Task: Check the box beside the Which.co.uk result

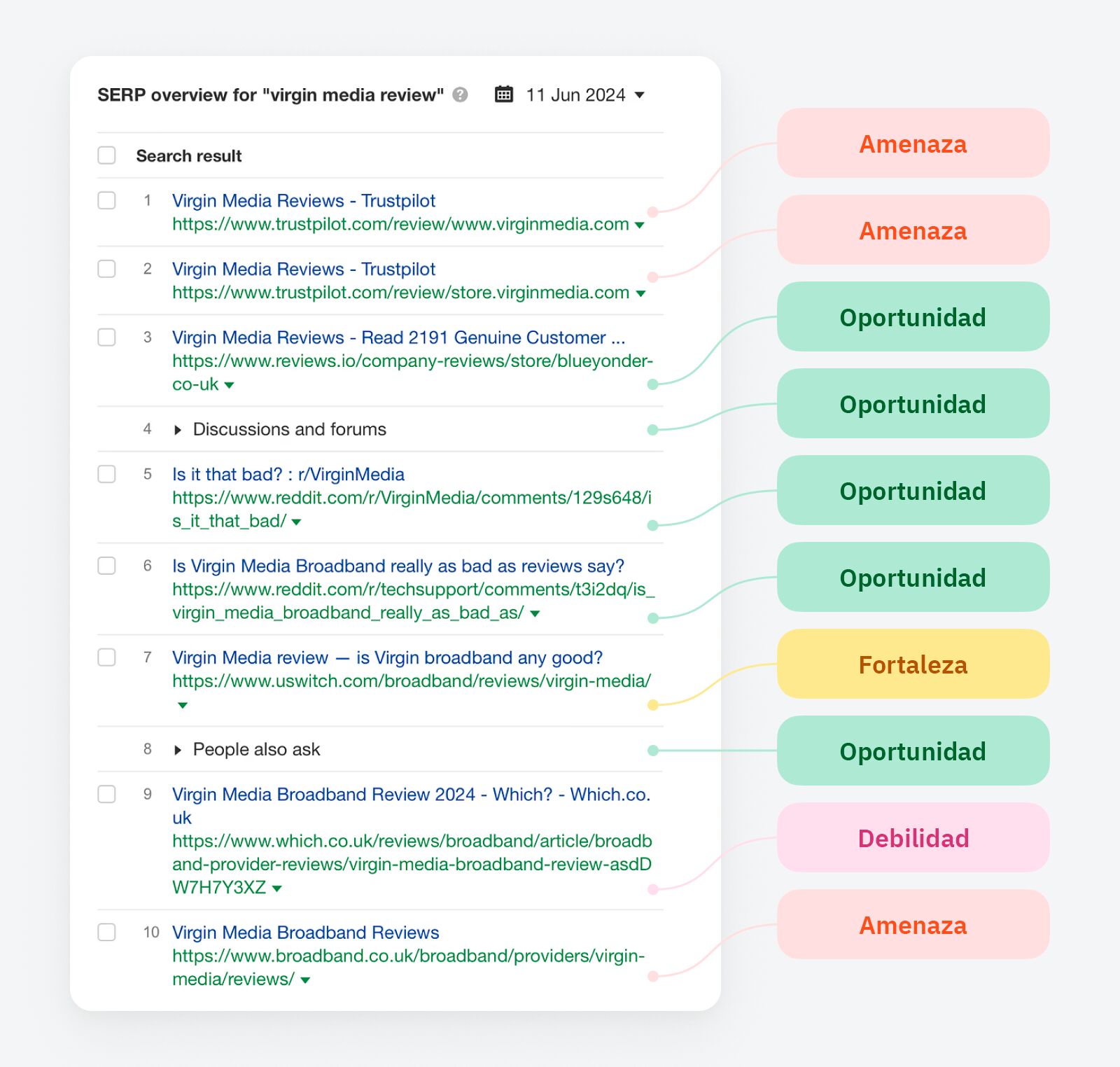Action: click(x=106, y=795)
